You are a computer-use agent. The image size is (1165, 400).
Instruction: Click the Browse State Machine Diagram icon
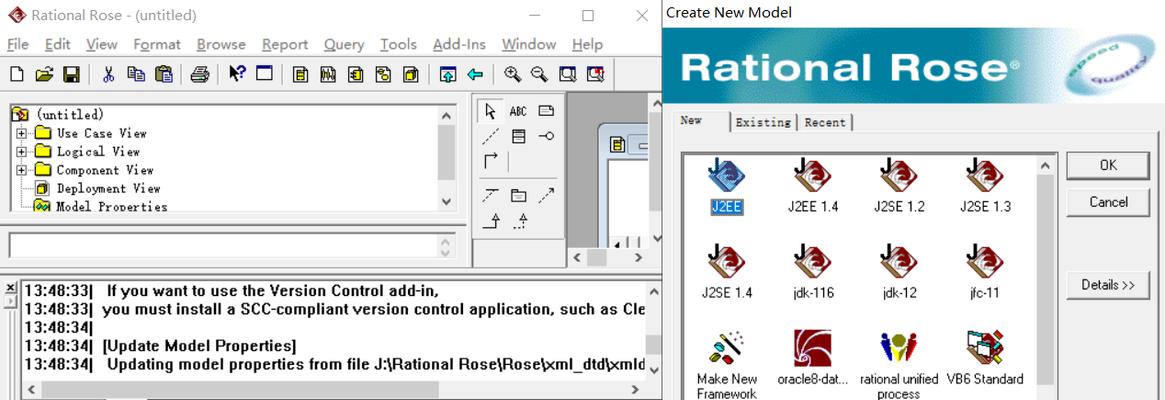(383, 74)
